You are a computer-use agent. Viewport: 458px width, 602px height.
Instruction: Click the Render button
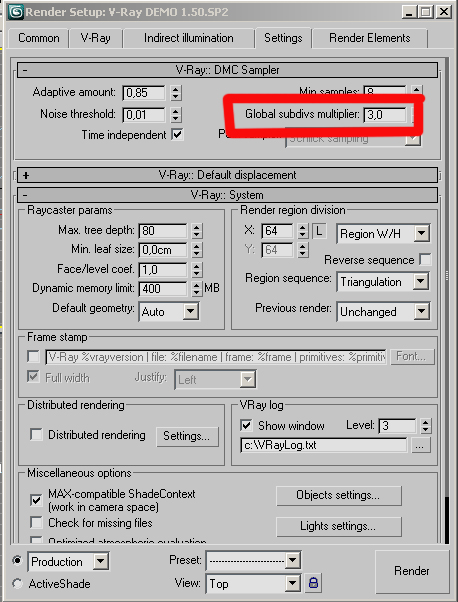412,571
